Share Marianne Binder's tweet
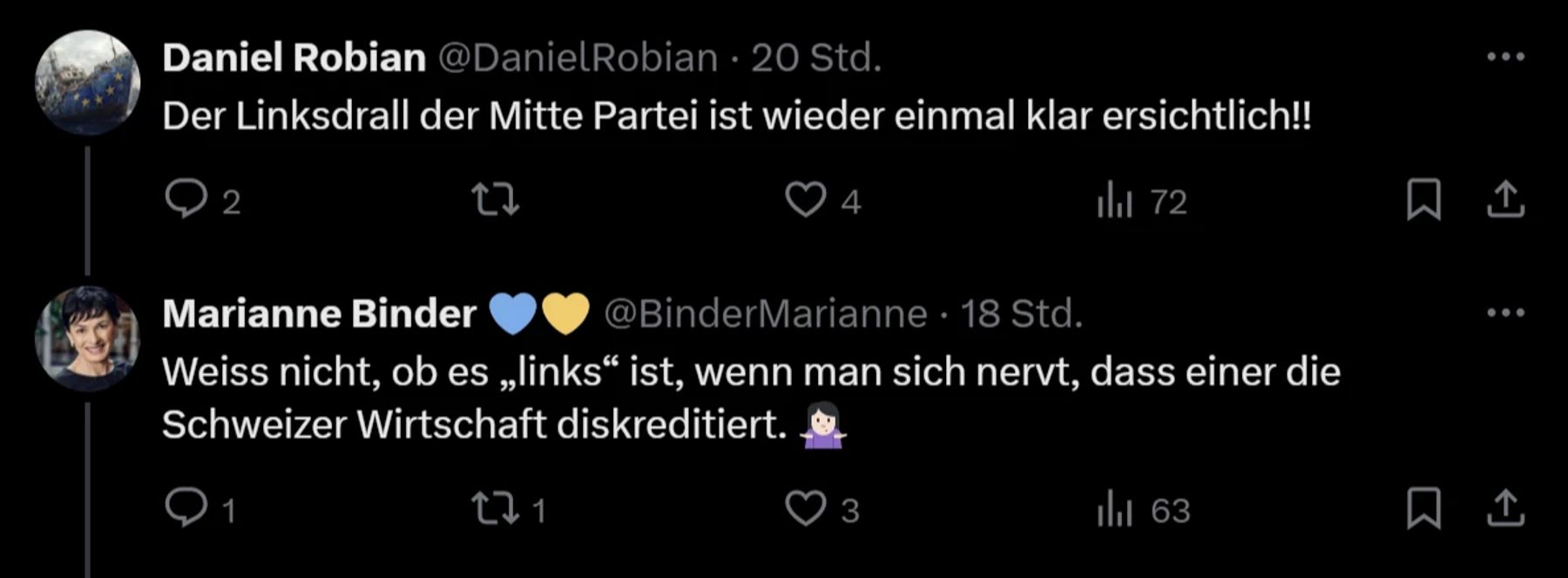 coord(1505,509)
